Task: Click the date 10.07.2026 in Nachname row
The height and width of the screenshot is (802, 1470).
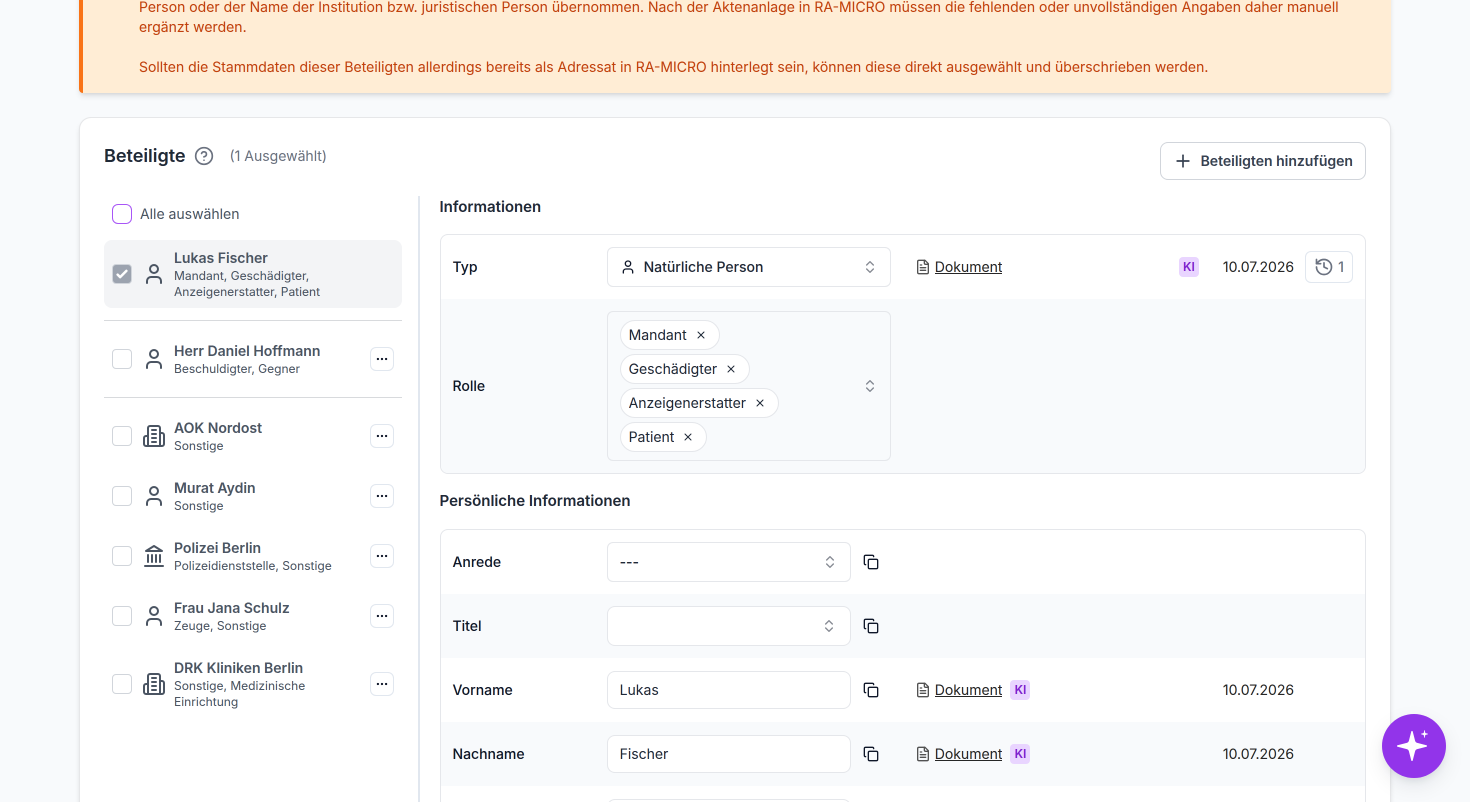Action: point(1258,754)
